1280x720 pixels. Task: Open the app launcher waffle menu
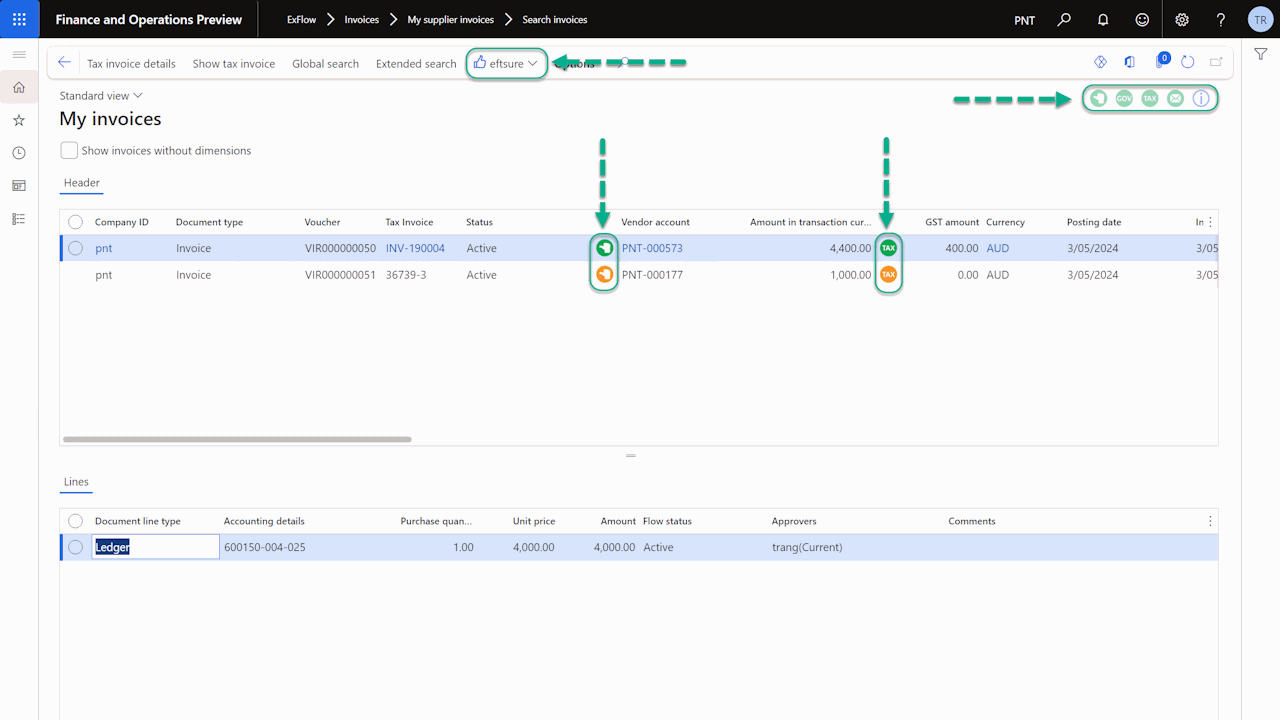click(x=19, y=19)
